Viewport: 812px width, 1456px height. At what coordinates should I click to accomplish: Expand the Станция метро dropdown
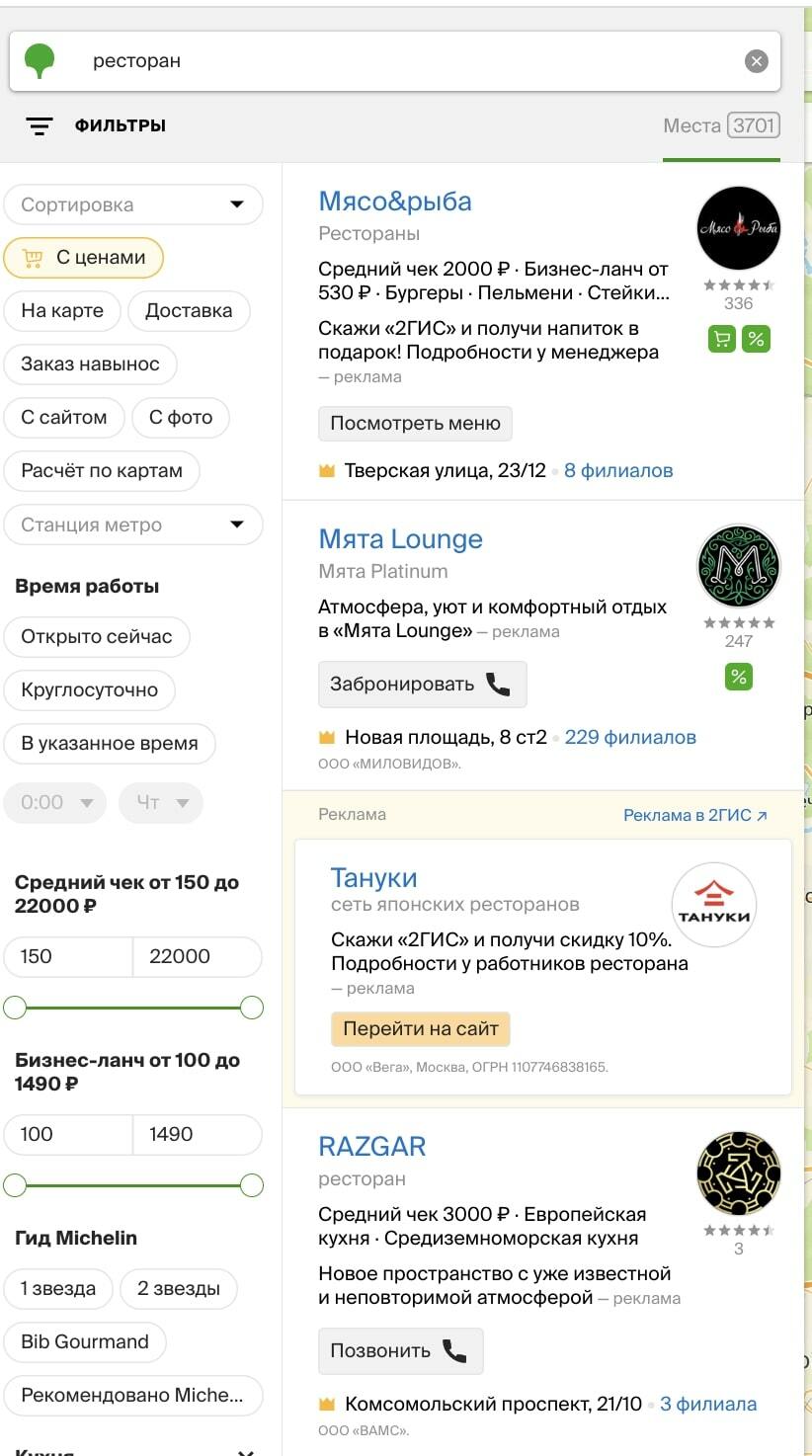(133, 526)
